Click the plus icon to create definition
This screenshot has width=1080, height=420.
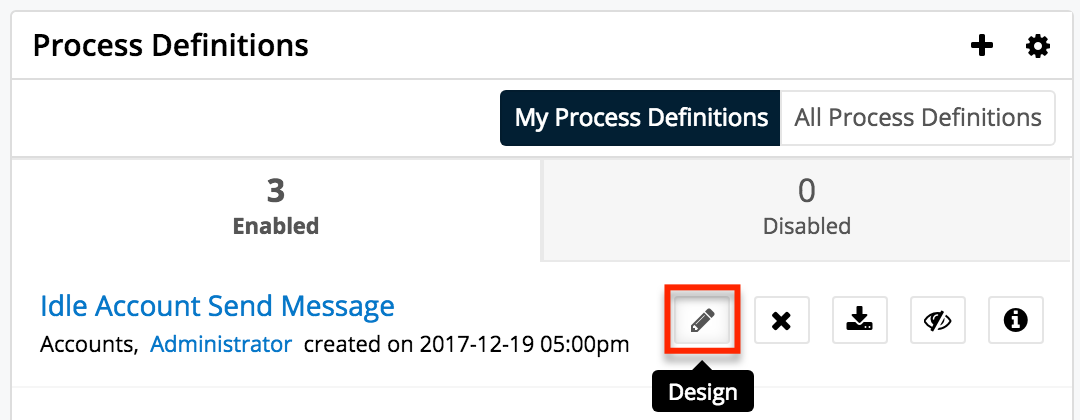(982, 45)
